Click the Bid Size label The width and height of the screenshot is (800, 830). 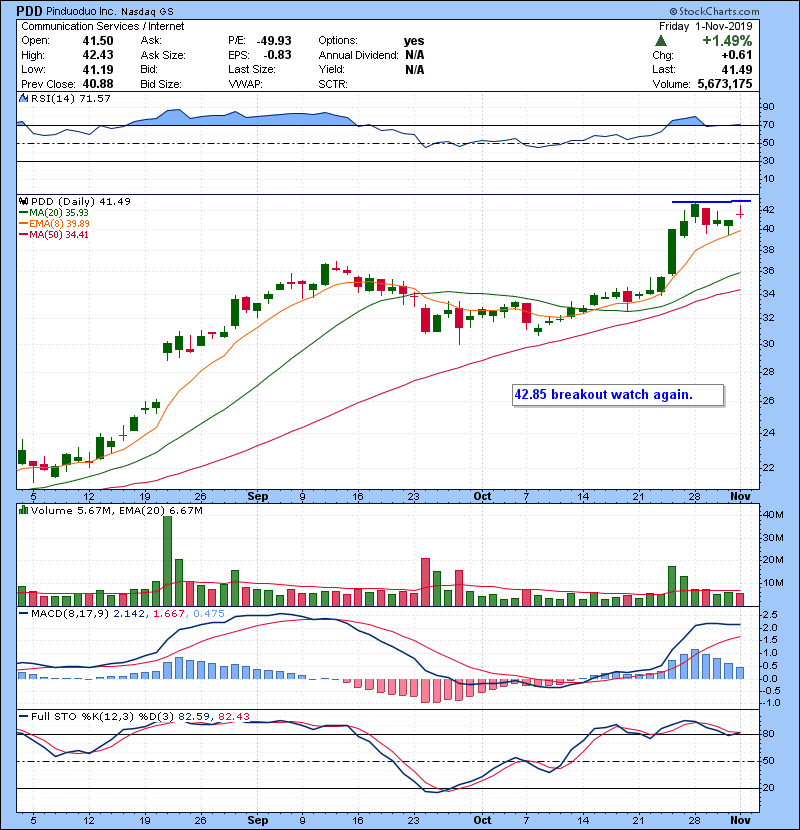pyautogui.click(x=161, y=84)
